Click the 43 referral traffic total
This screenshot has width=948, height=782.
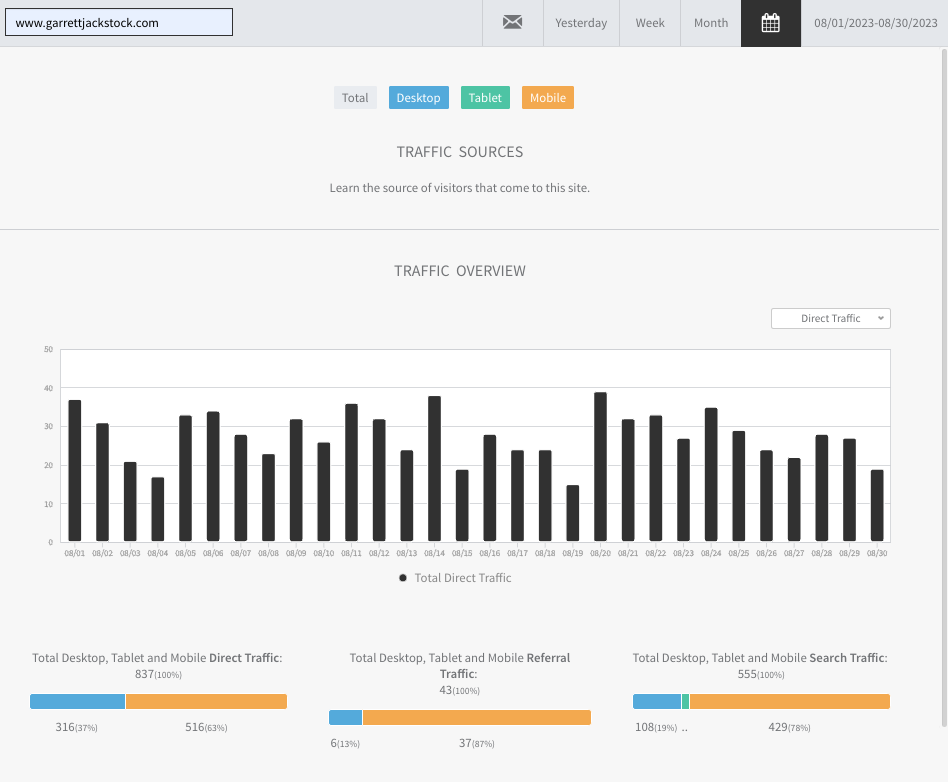click(459, 690)
